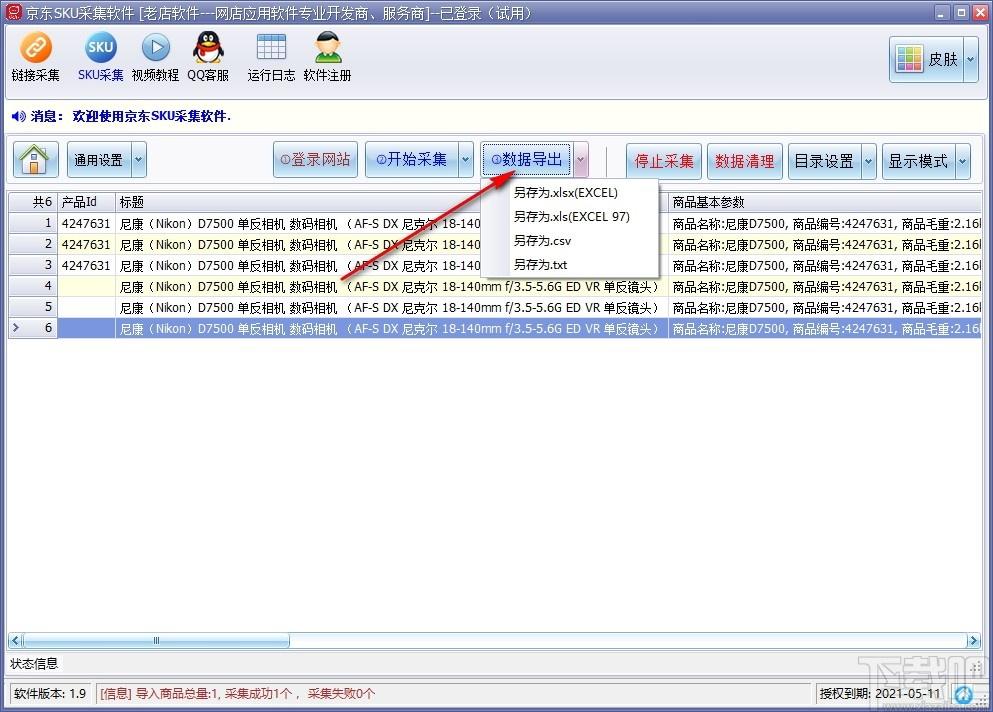
Task: Open the 链接采集 link collection tool
Action: [x=35, y=56]
